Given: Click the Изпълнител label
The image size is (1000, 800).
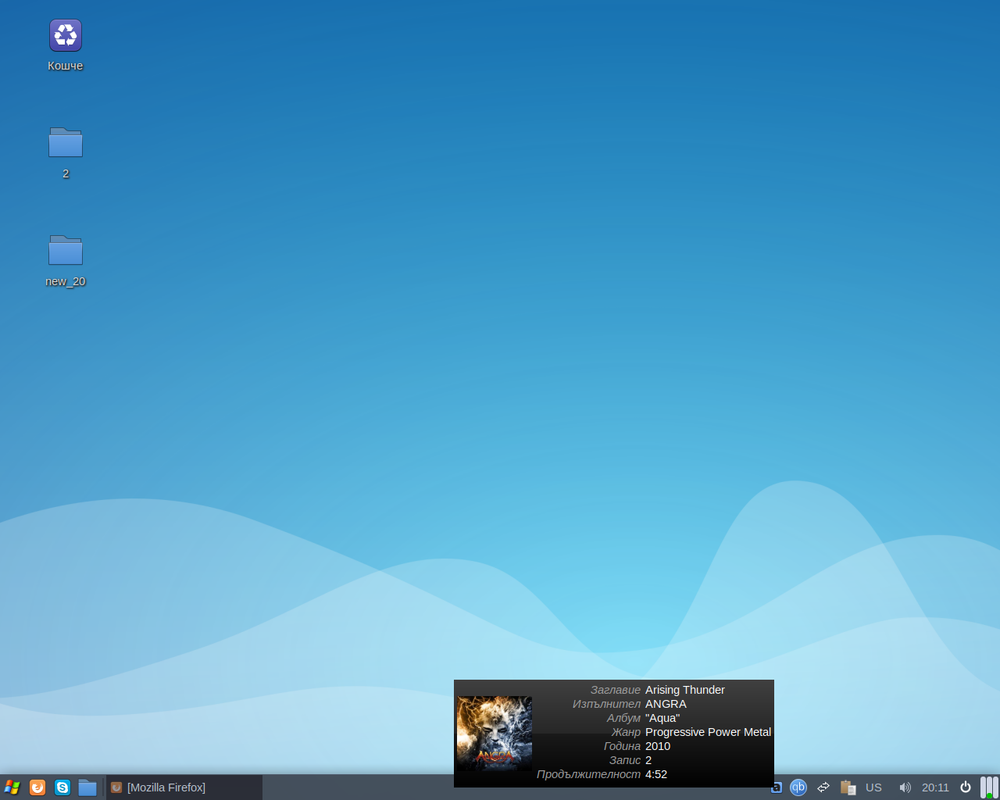Looking at the screenshot, I should click(x=607, y=704).
